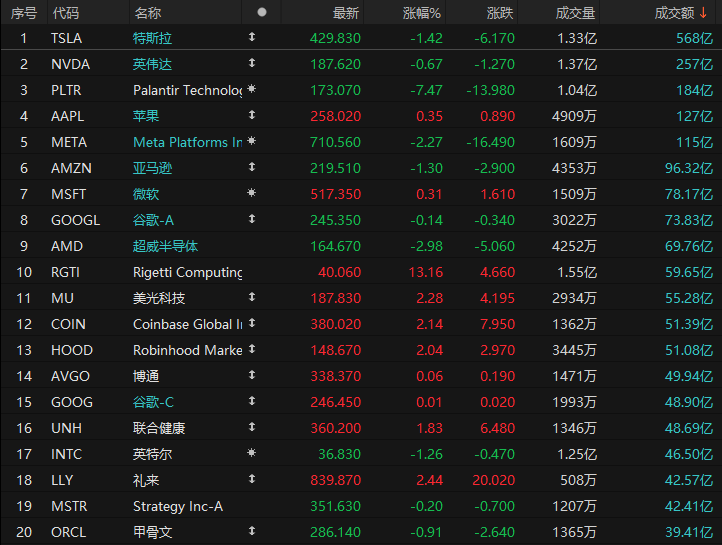Open the 英伟达 stock link
Screen dimensions: 722x545
click(152, 64)
